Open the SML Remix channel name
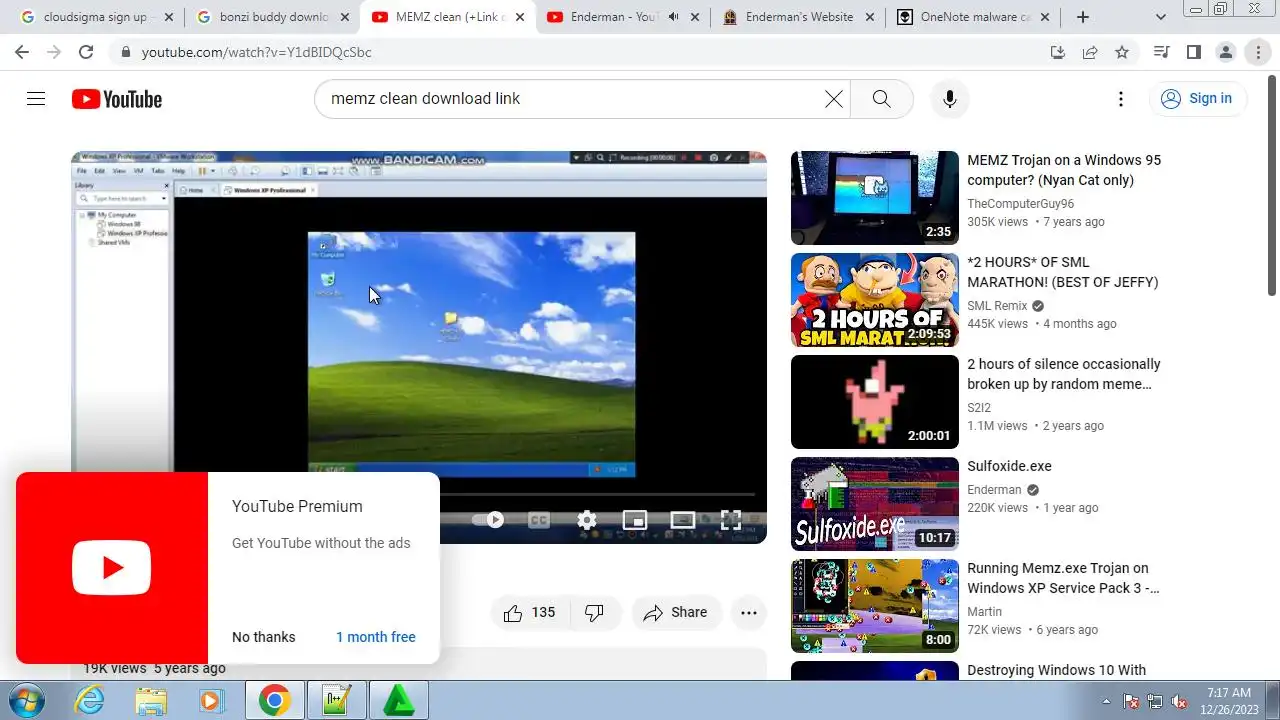The height and width of the screenshot is (720, 1280). click(x=997, y=306)
